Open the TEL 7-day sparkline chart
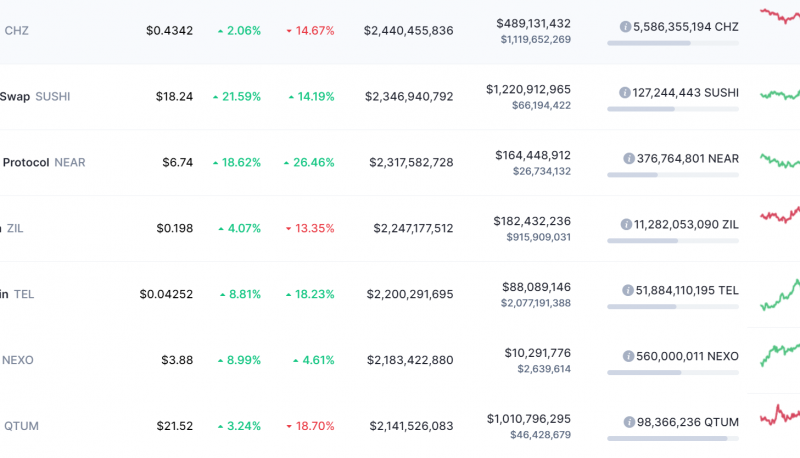This screenshot has height=458, width=800. pos(780,295)
